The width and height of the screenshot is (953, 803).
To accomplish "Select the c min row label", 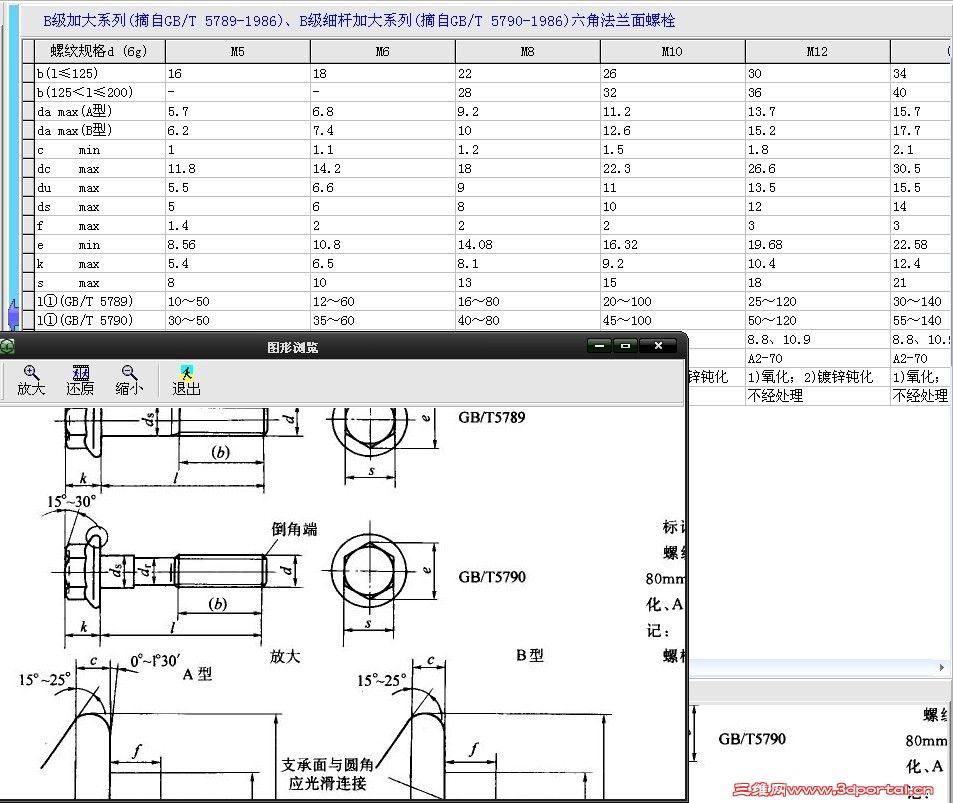I will 100,150.
